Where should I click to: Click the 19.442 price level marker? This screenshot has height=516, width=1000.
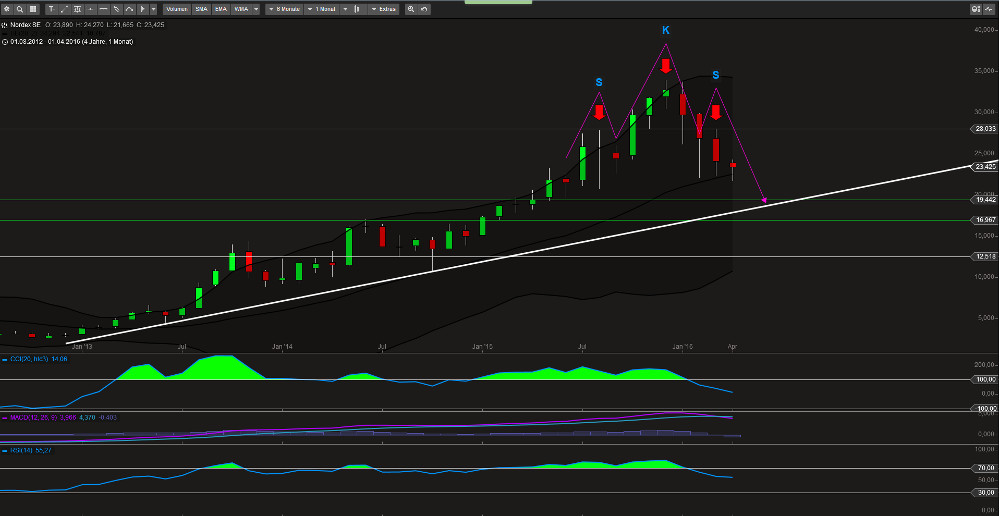point(982,200)
